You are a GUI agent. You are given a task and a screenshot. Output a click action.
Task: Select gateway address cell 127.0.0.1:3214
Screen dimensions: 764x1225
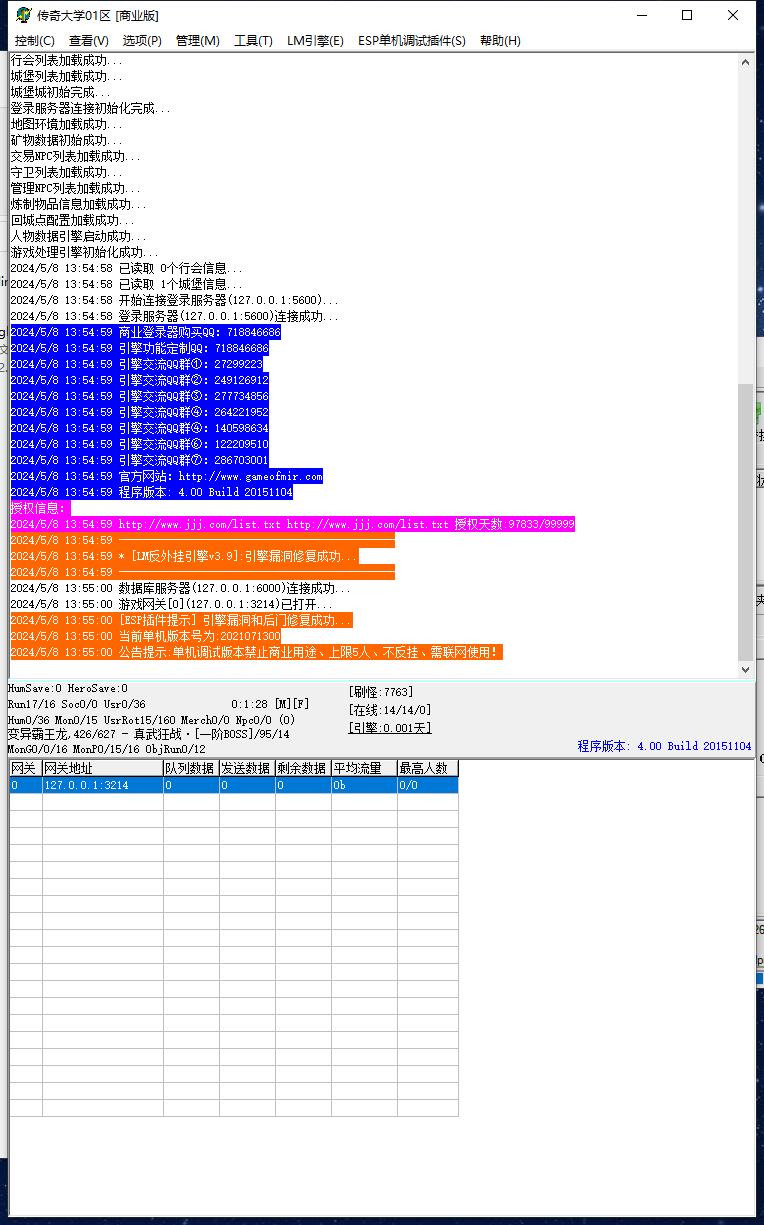(103, 785)
